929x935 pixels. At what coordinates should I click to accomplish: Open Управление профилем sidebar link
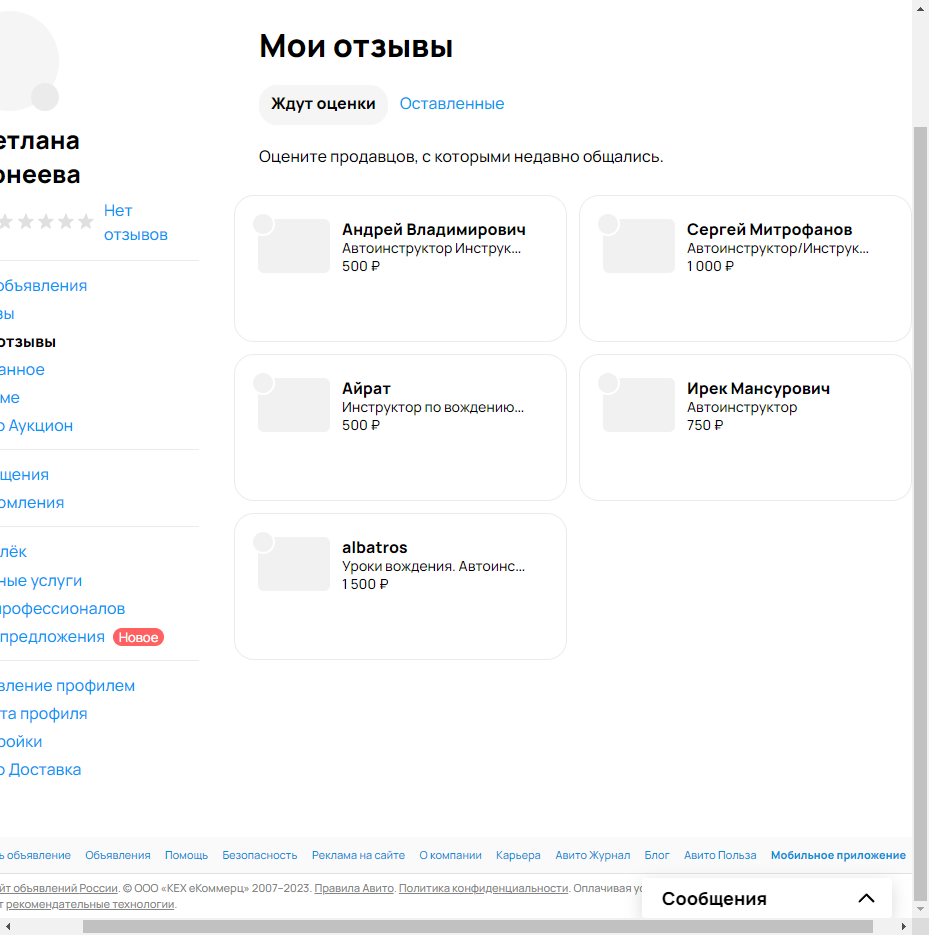point(67,686)
